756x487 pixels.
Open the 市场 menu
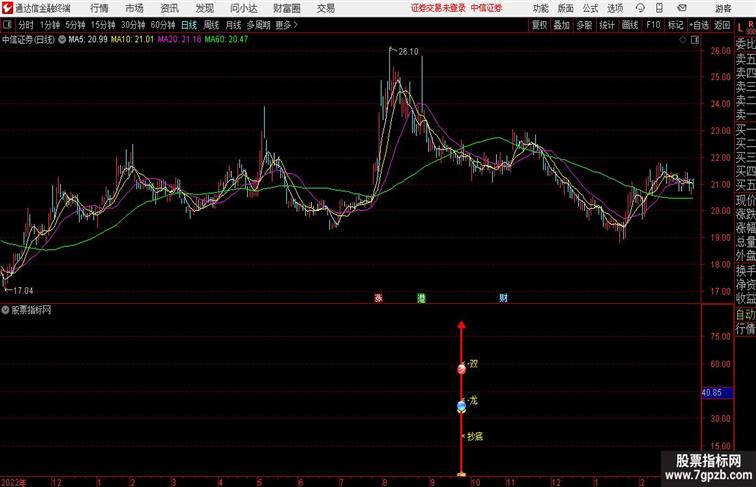point(135,8)
